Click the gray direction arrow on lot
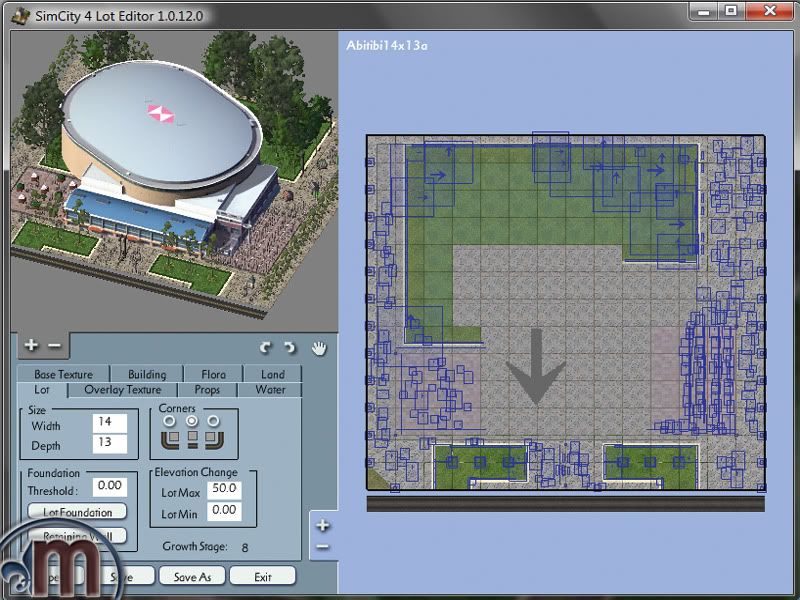 pyautogui.click(x=536, y=367)
